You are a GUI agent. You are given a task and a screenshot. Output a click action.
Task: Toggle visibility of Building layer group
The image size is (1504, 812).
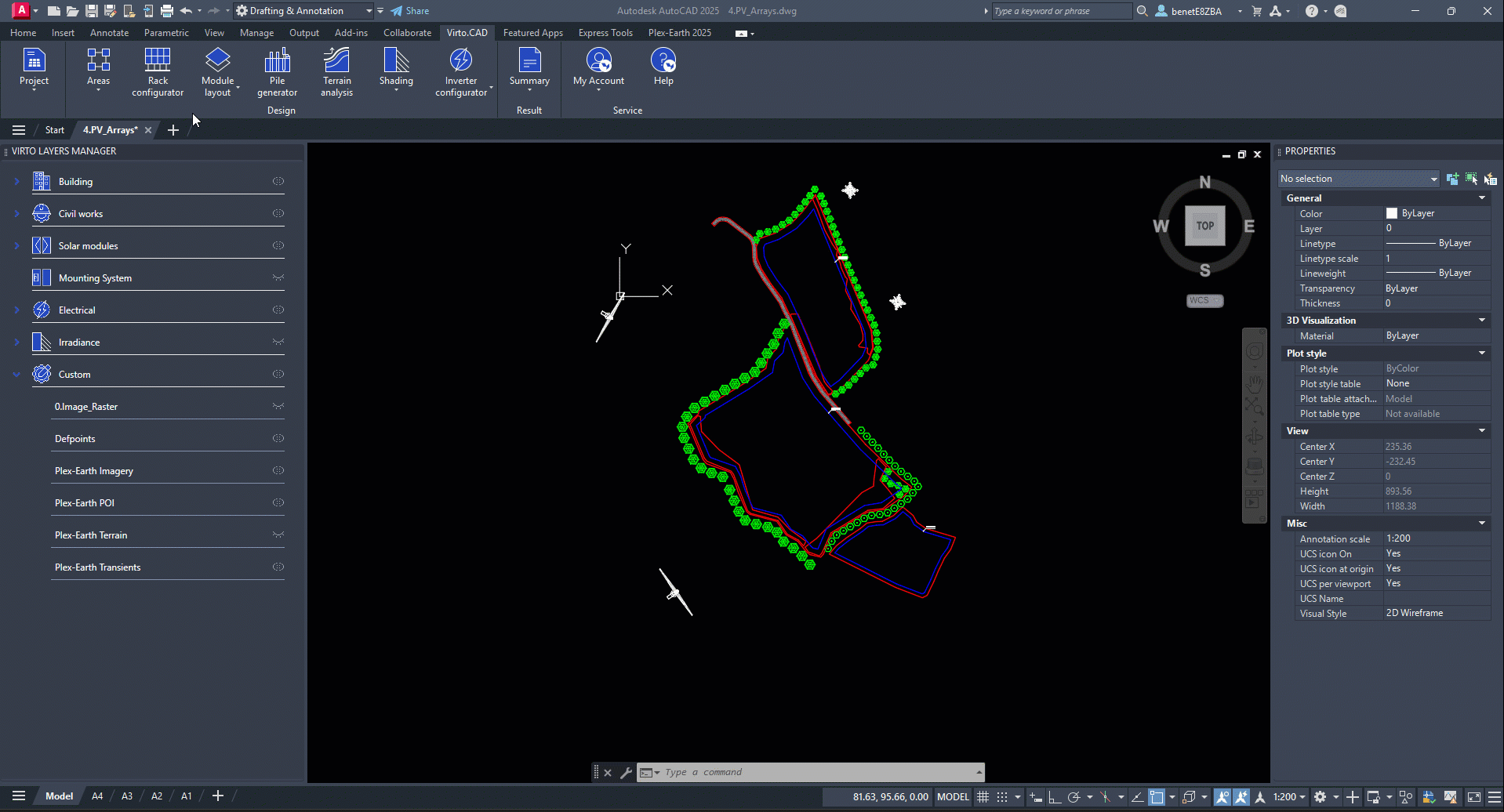click(x=278, y=181)
